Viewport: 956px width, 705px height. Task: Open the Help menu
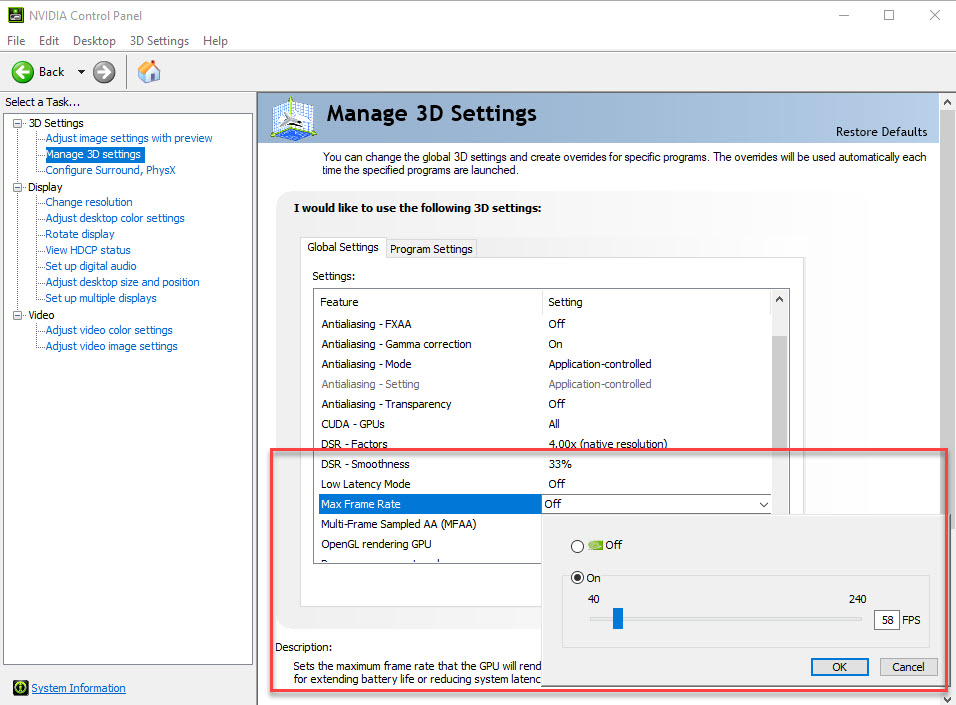coord(215,41)
